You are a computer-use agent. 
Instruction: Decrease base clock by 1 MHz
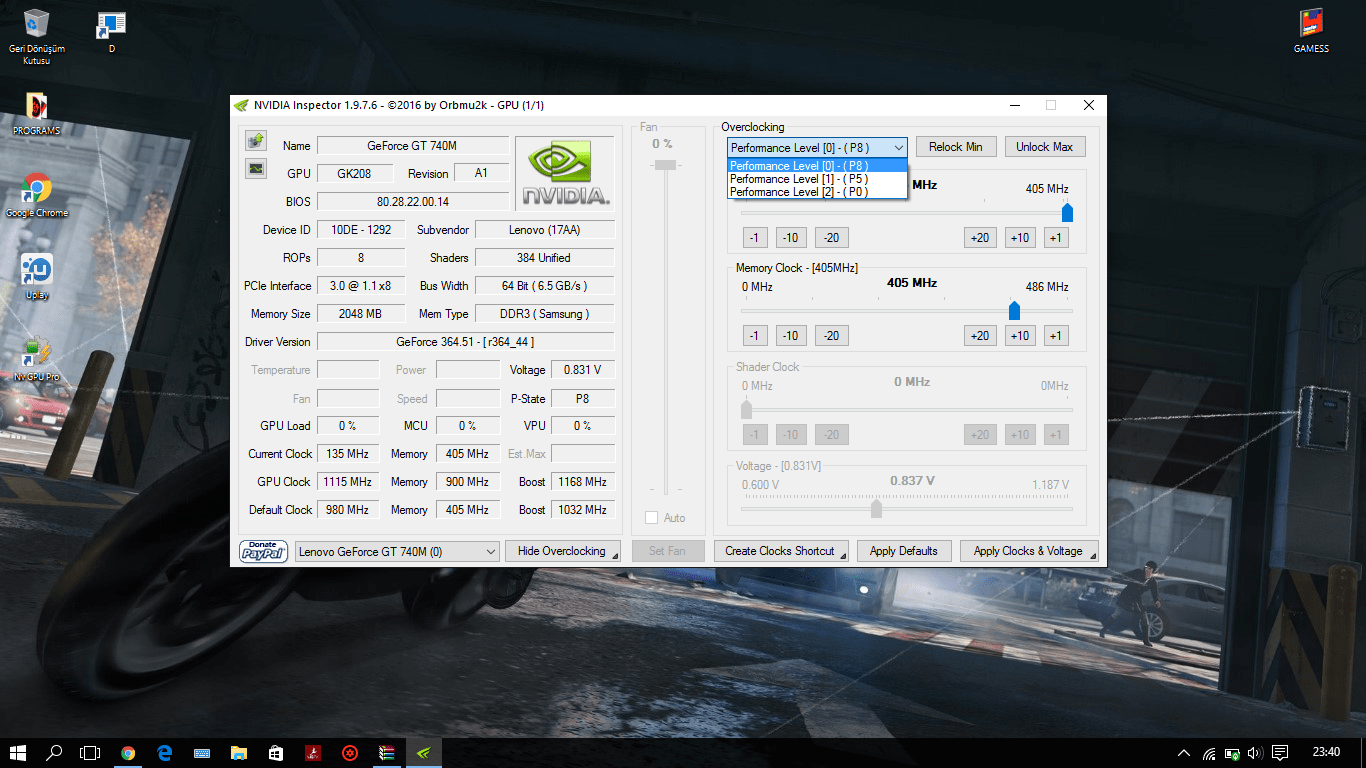pyautogui.click(x=754, y=237)
